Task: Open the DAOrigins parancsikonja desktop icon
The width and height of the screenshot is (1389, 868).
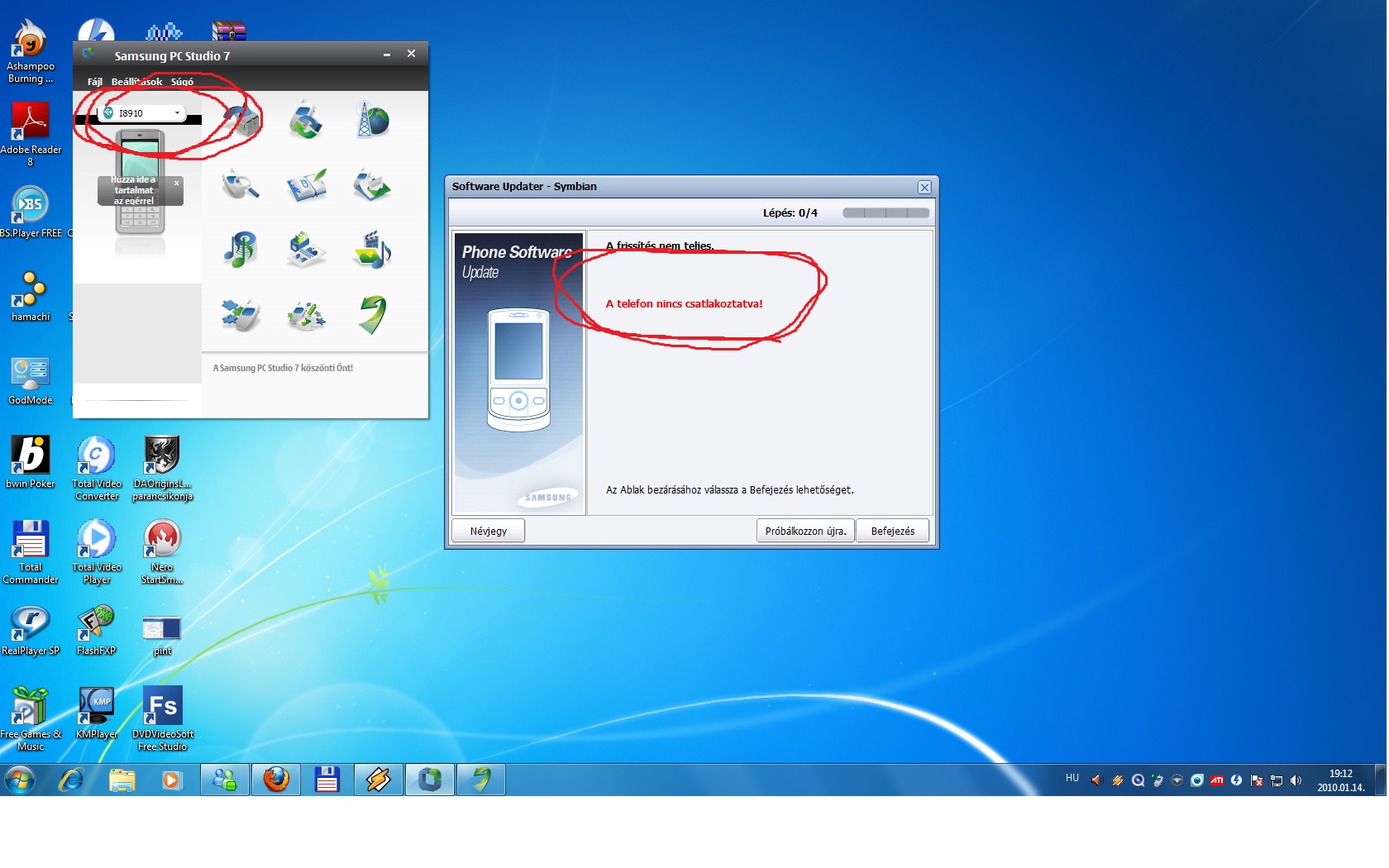Action: click(x=163, y=468)
